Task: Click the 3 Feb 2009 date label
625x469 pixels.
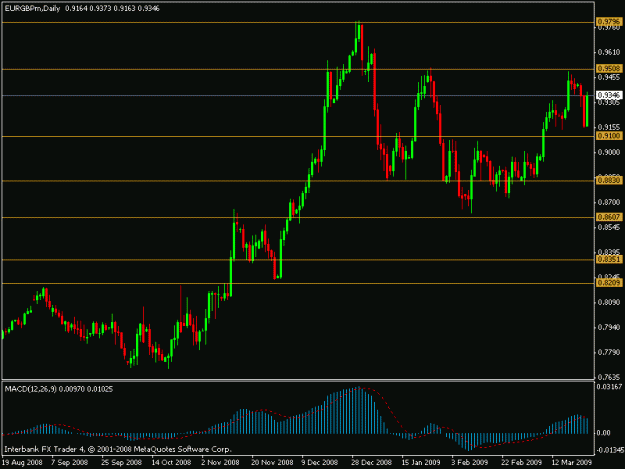Action: tap(470, 463)
